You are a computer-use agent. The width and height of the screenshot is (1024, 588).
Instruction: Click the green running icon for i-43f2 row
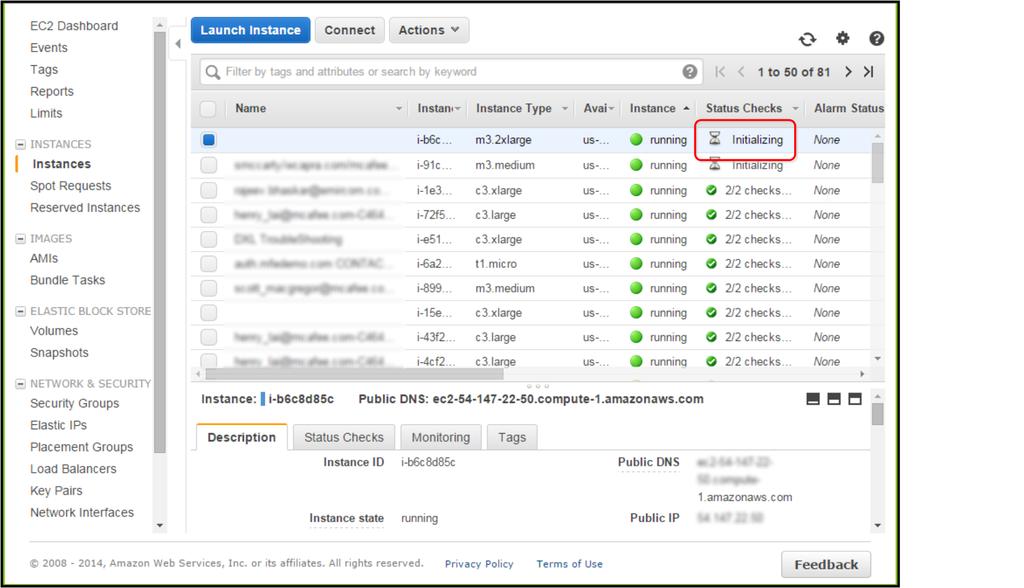(x=636, y=337)
